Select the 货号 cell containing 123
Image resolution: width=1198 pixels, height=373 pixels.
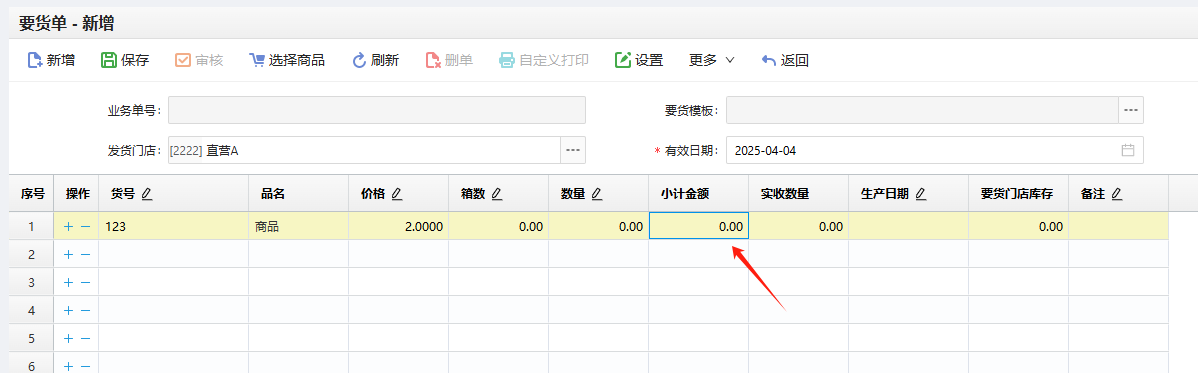(173, 226)
